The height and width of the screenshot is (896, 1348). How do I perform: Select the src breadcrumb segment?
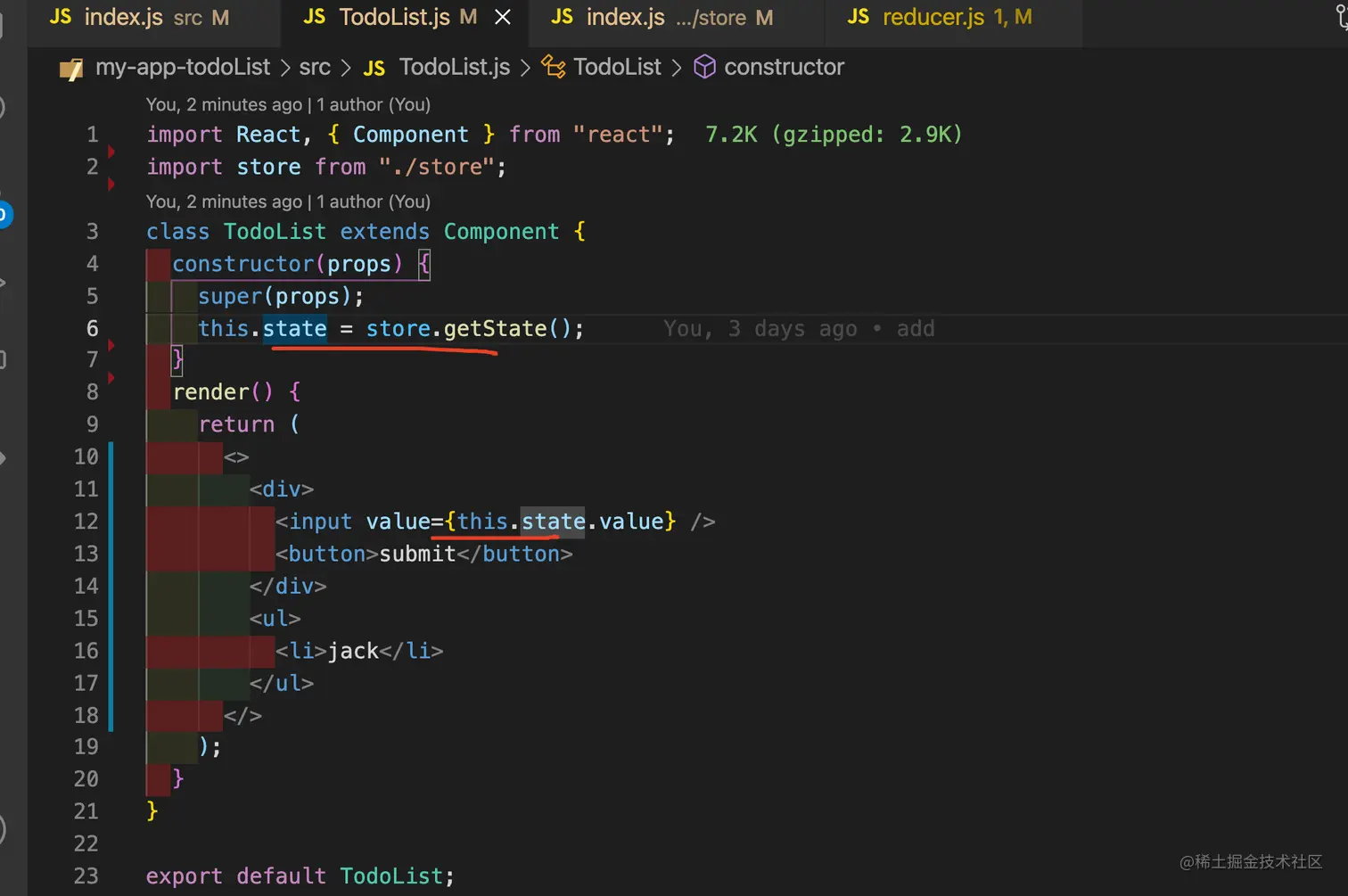click(315, 67)
